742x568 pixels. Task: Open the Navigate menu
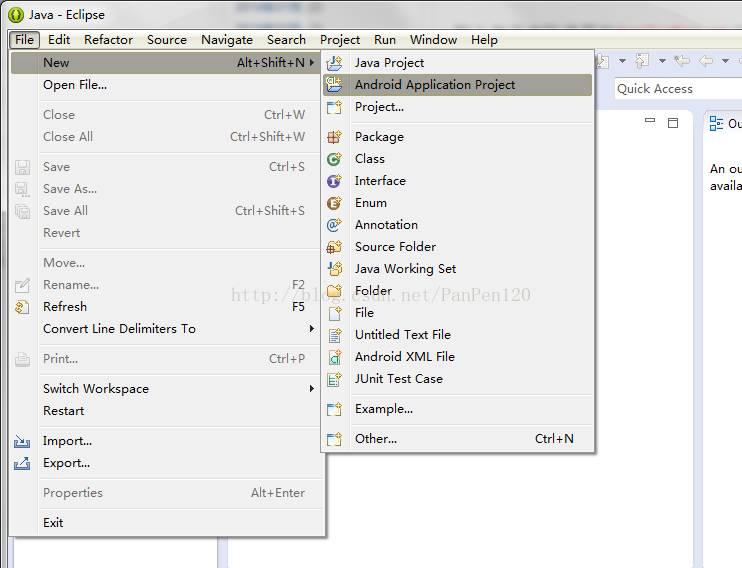pyautogui.click(x=227, y=40)
